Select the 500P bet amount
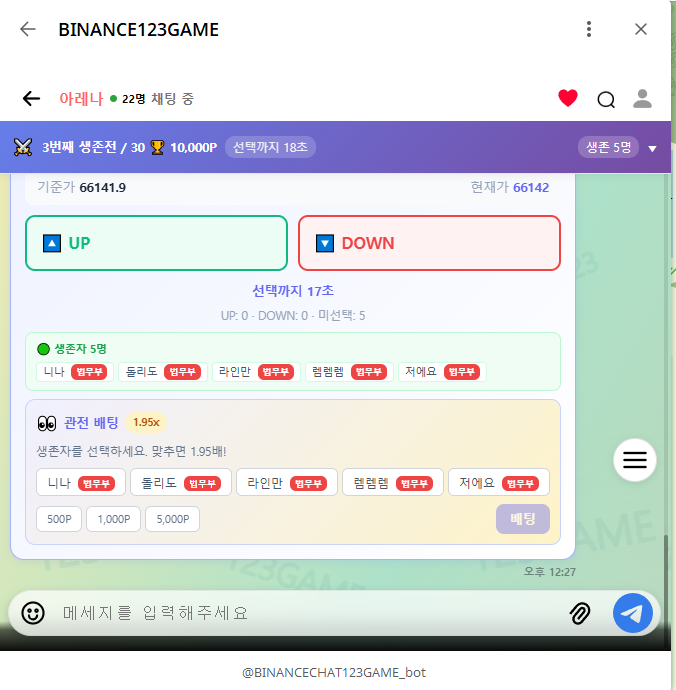The width and height of the screenshot is (676, 690). pos(59,519)
